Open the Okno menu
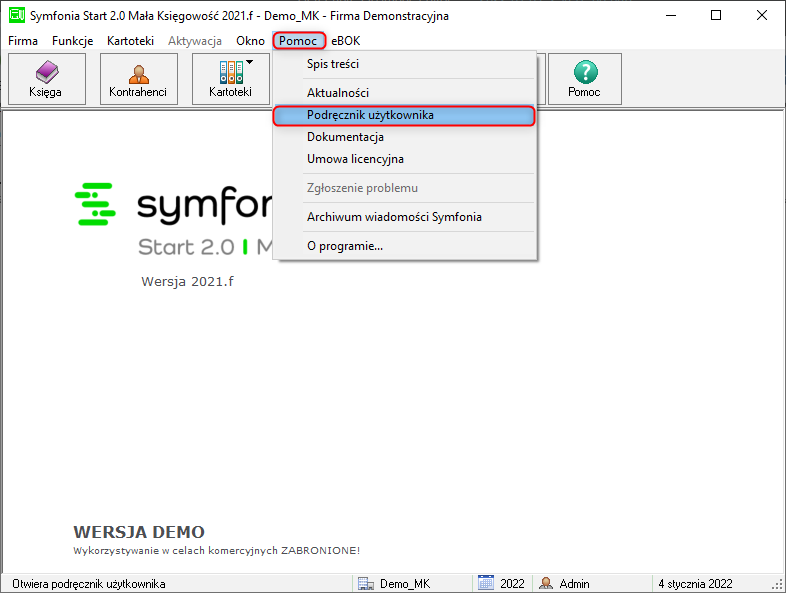 point(250,41)
